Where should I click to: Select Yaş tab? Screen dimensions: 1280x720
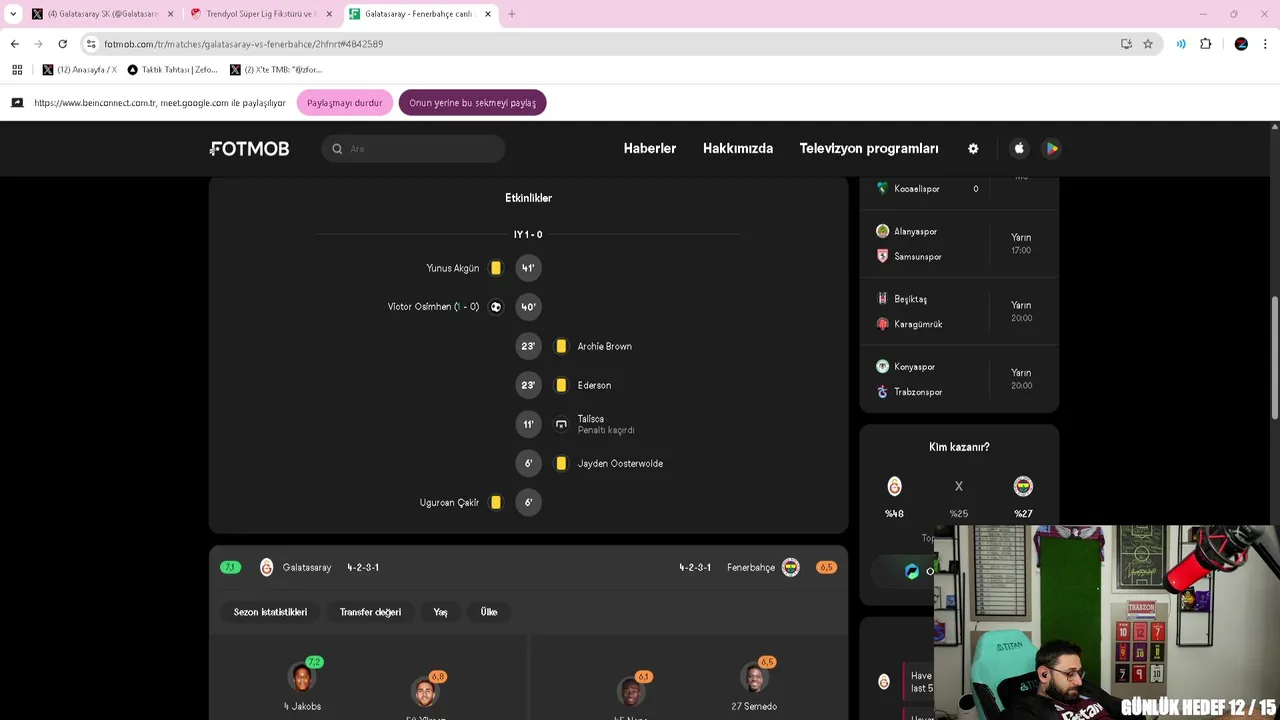[x=440, y=612]
